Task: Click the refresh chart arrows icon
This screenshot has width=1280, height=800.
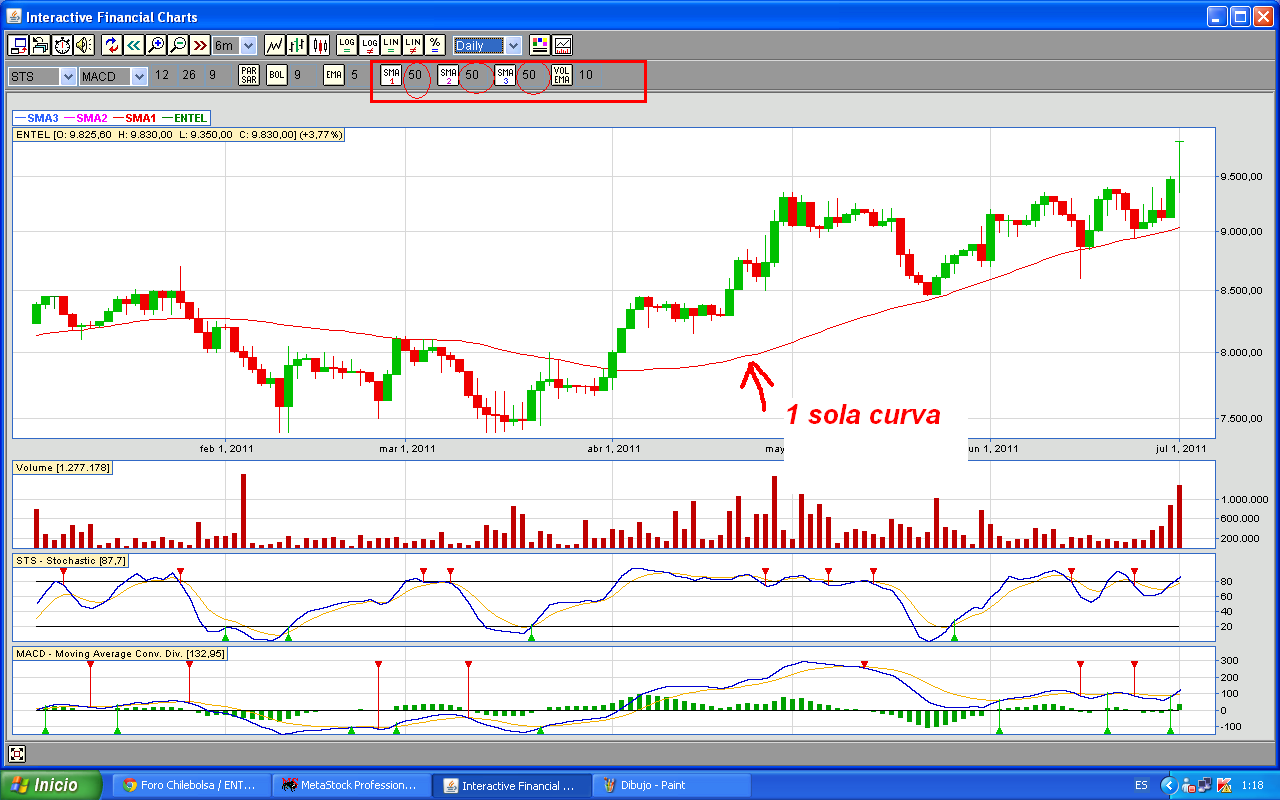Action: [x=111, y=45]
